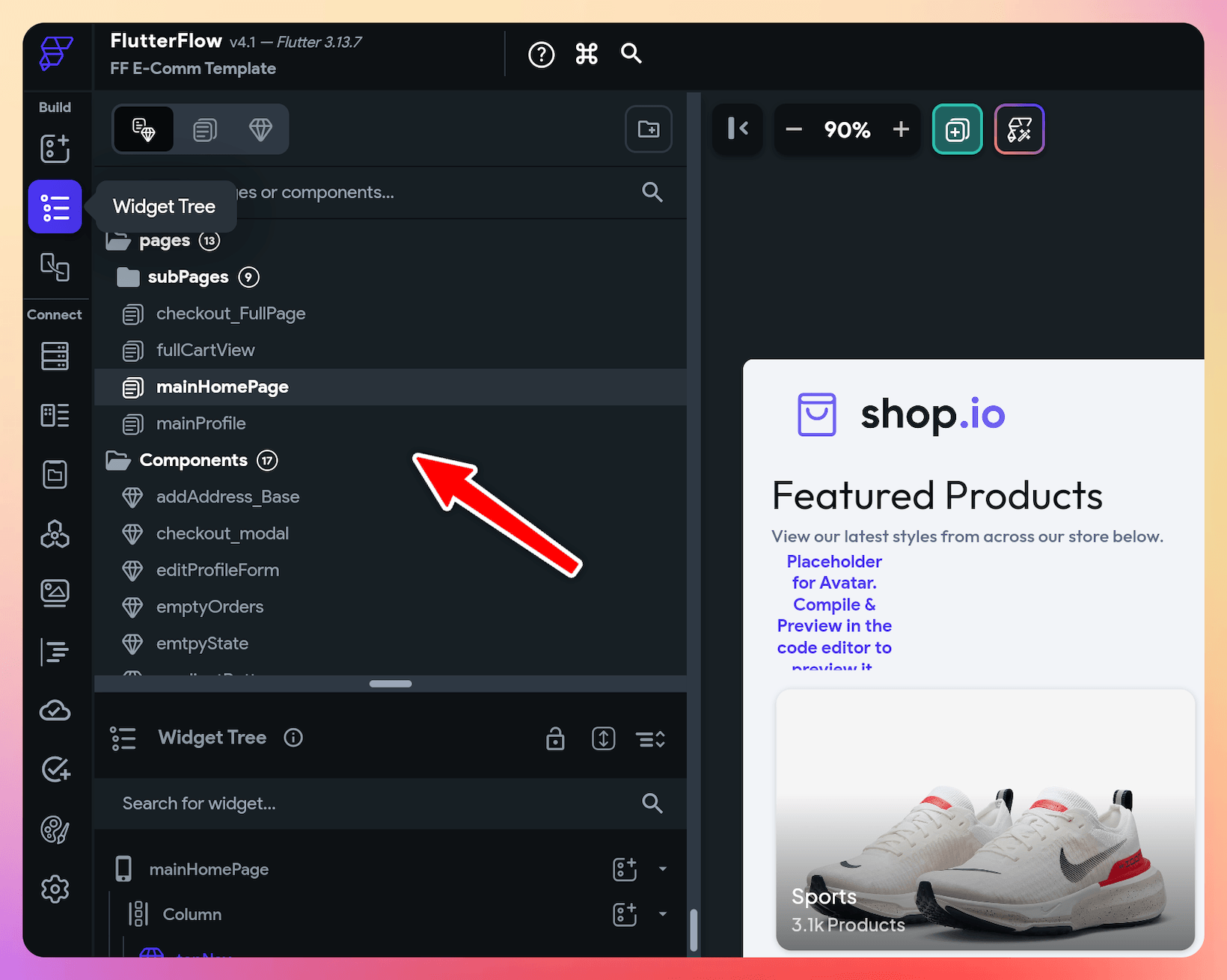1227x980 pixels.
Task: Open the Theme settings palette icon
Action: click(x=55, y=830)
